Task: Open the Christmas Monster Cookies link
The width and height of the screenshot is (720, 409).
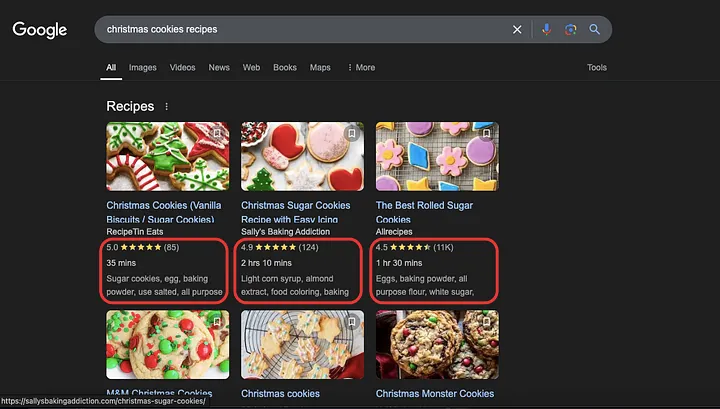Action: coord(435,393)
